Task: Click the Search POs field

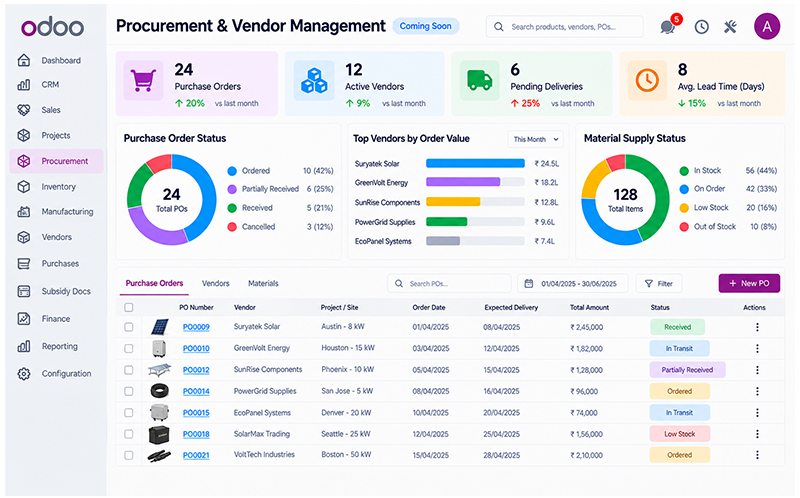Action: (449, 283)
